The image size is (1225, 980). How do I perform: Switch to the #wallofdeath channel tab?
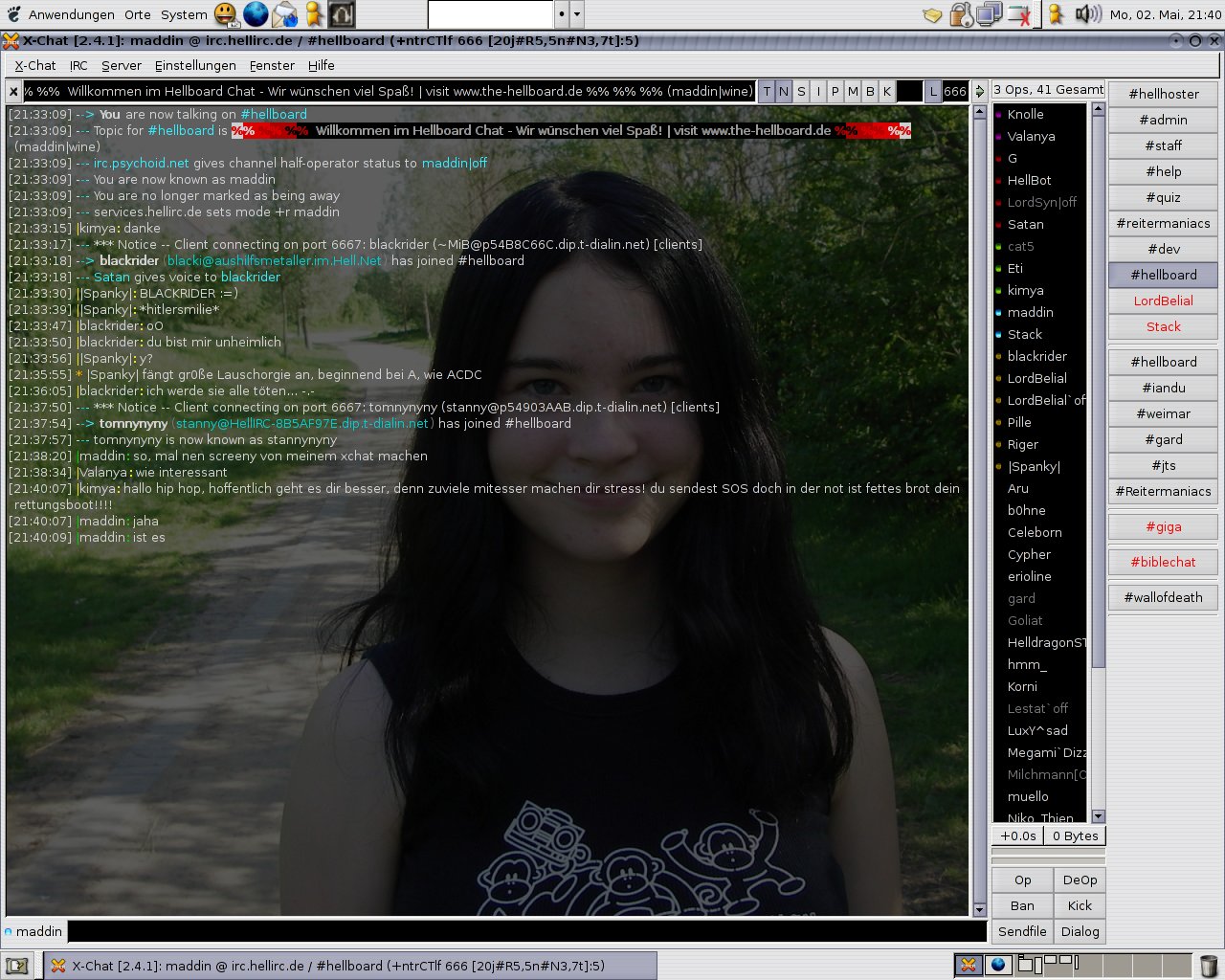[x=1163, y=597]
